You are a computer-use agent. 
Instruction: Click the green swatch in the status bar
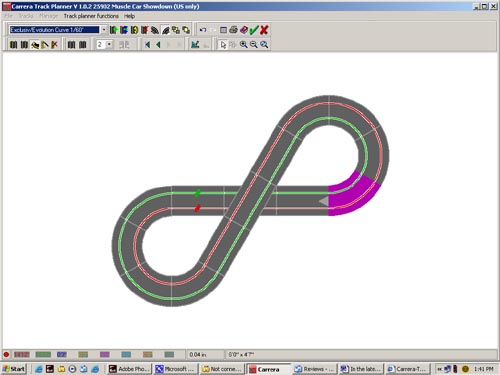point(43,354)
